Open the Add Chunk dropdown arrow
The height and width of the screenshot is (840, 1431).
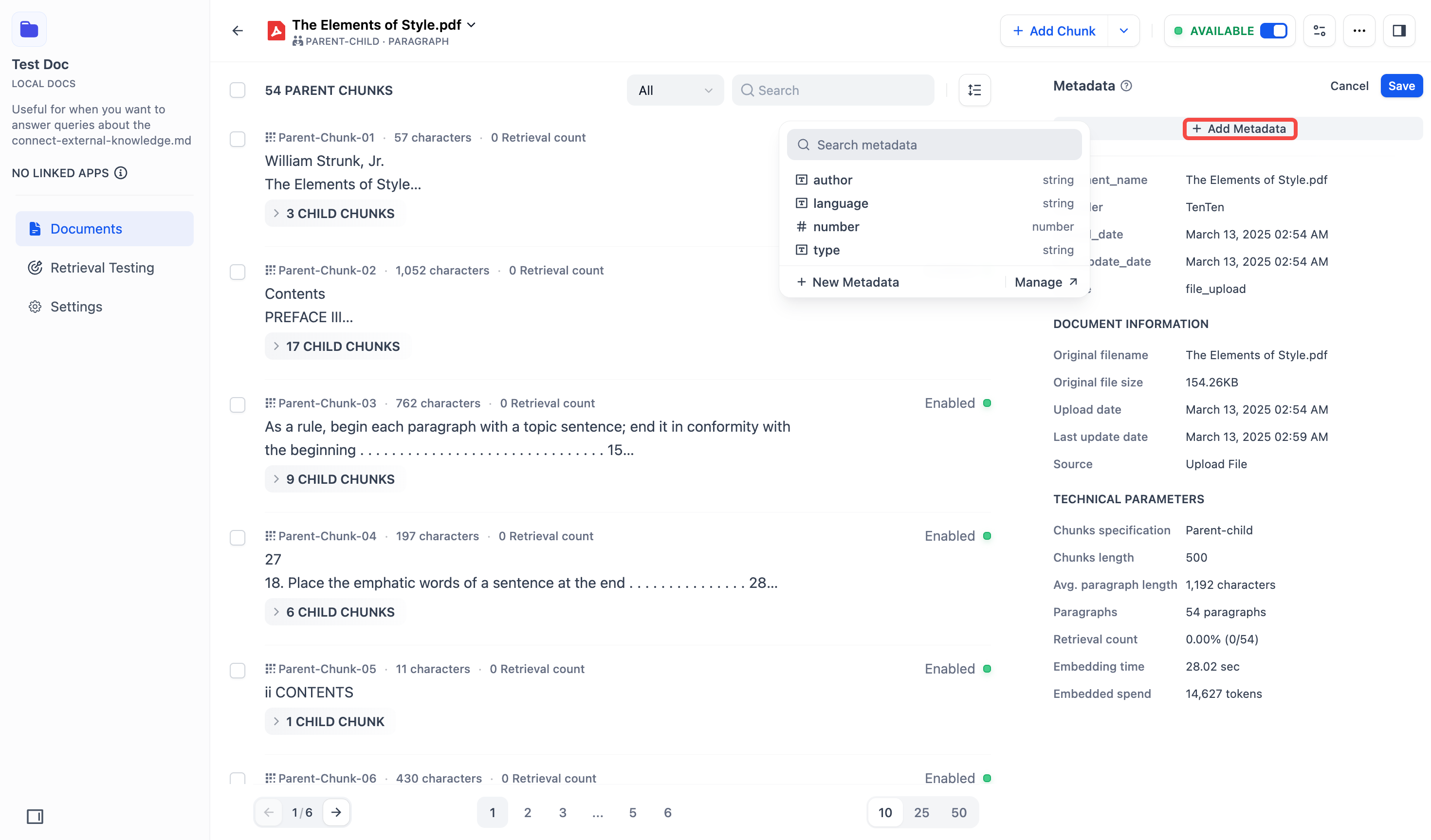point(1123,31)
